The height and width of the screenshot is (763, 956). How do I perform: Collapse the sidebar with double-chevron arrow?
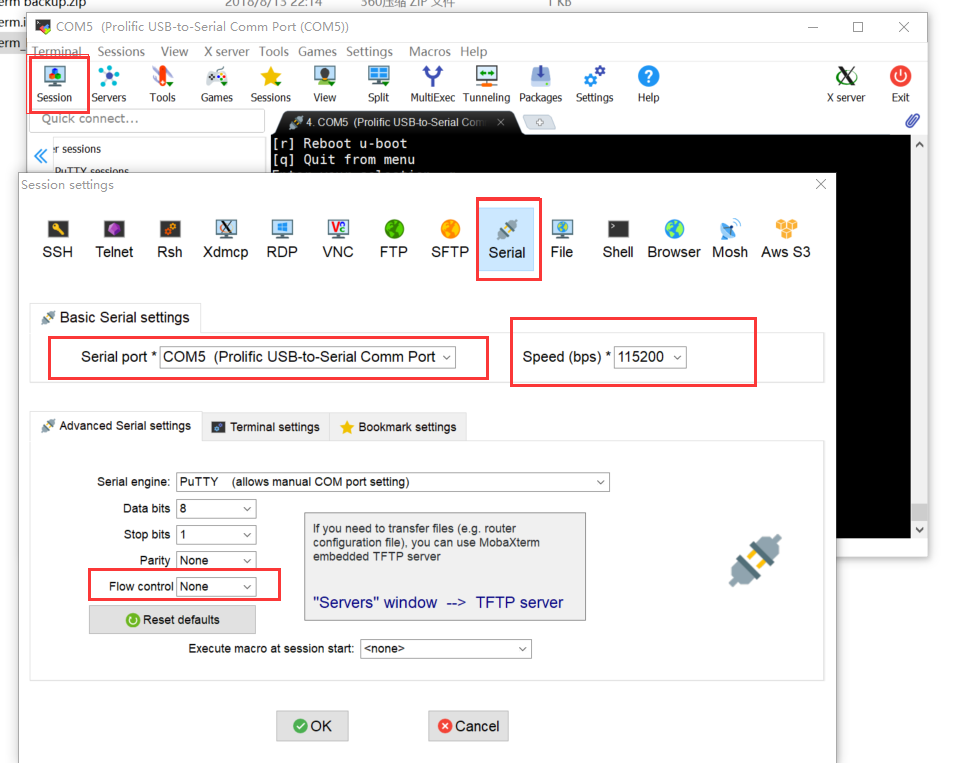point(41,156)
